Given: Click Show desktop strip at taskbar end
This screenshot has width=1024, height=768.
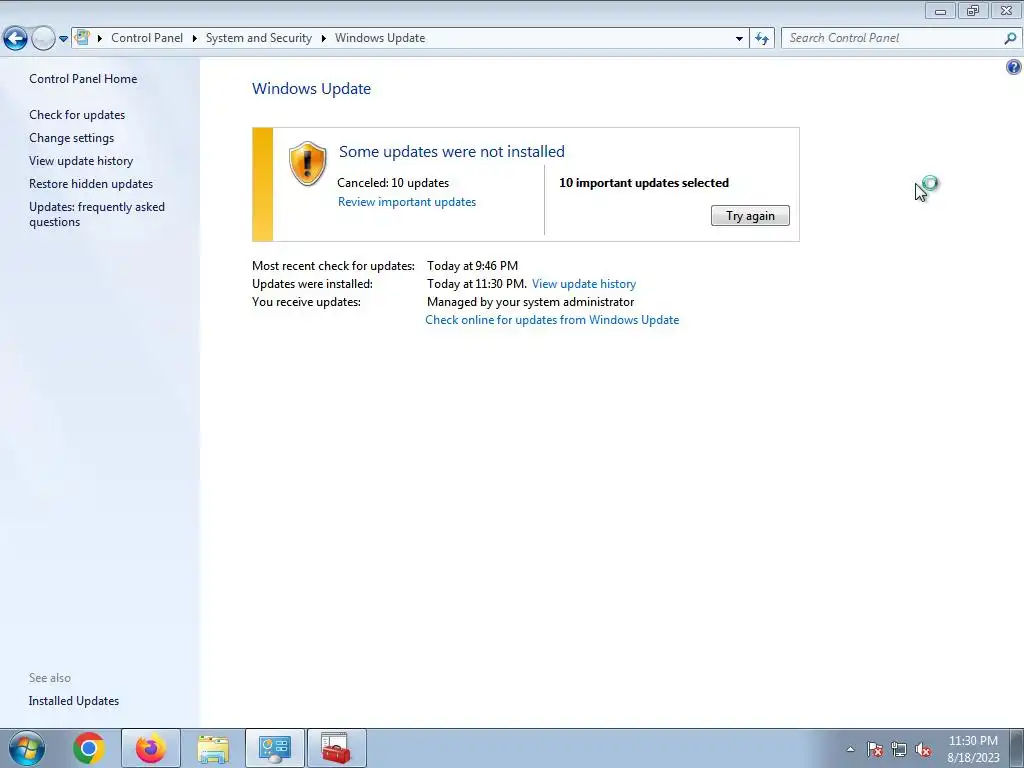Looking at the screenshot, I should (1016, 748).
